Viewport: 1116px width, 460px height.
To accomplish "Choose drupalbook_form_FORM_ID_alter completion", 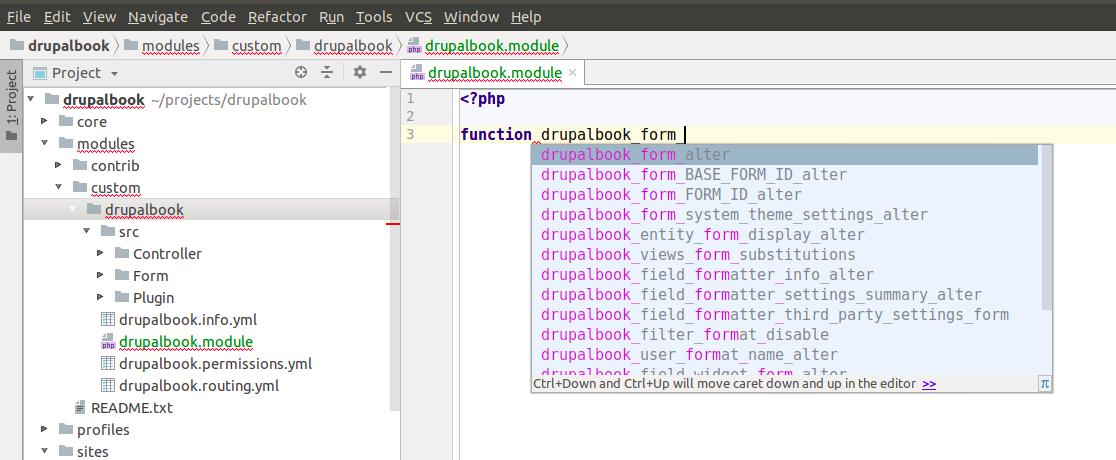I will point(784,194).
